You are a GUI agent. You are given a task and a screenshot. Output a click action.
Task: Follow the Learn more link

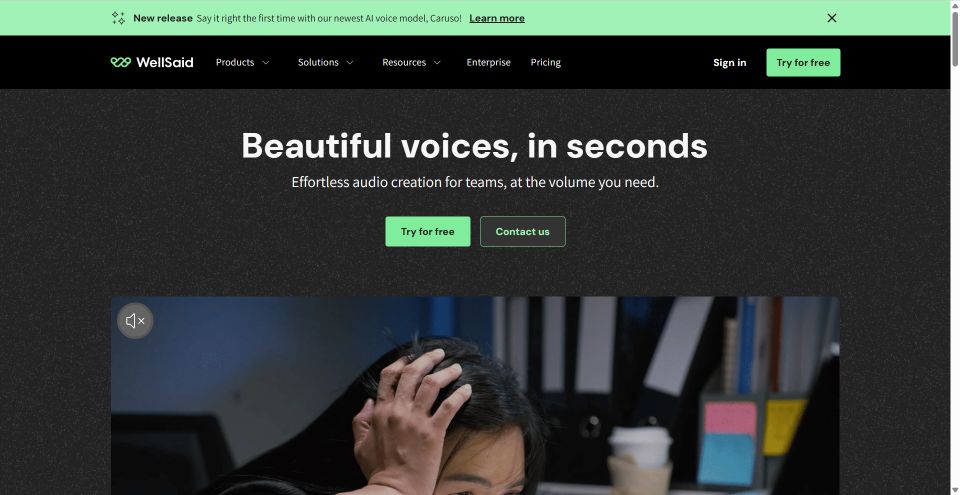(x=497, y=18)
